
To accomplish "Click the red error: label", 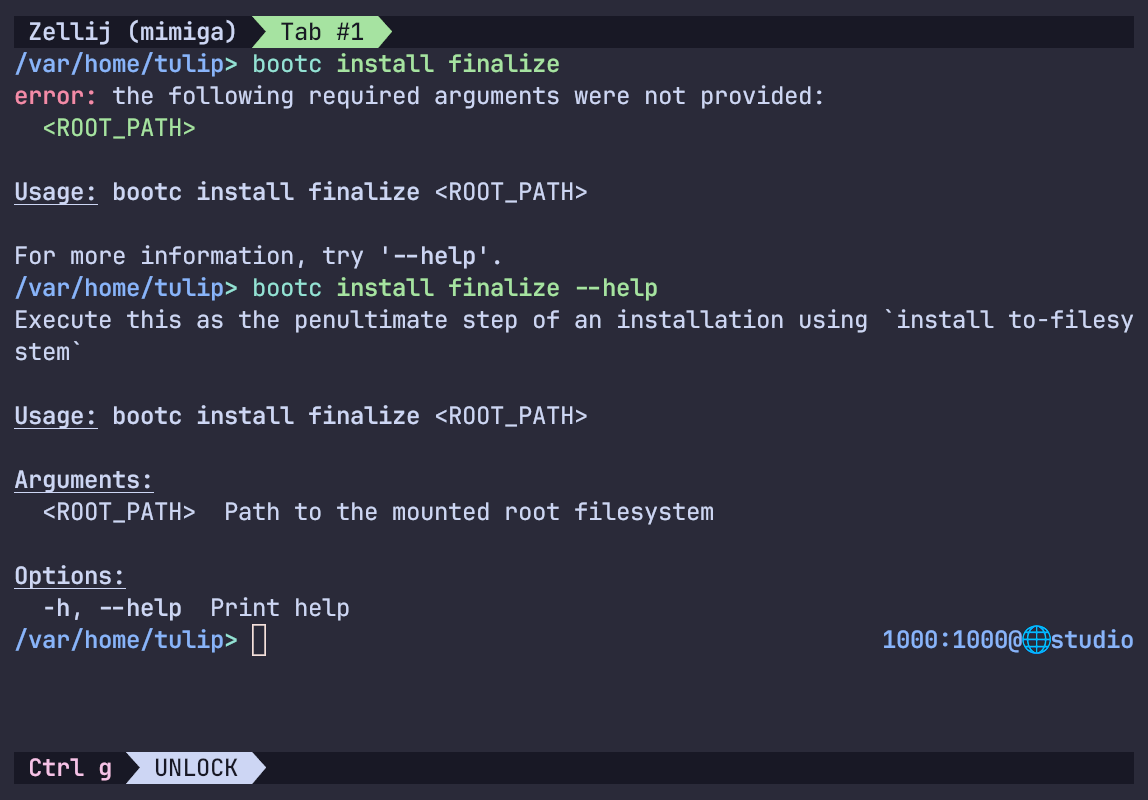I will (x=56, y=96).
